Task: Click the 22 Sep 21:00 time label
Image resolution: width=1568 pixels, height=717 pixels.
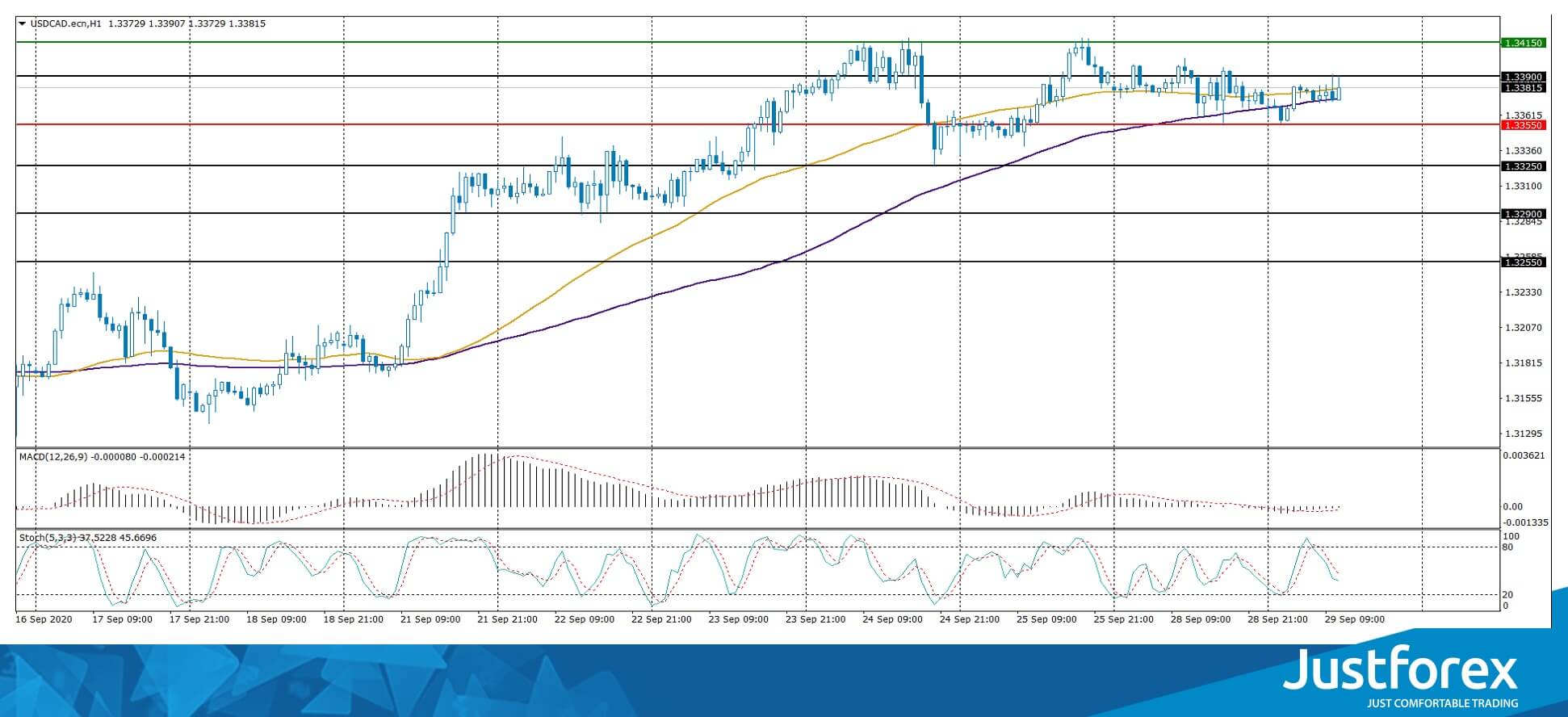Action: click(661, 620)
